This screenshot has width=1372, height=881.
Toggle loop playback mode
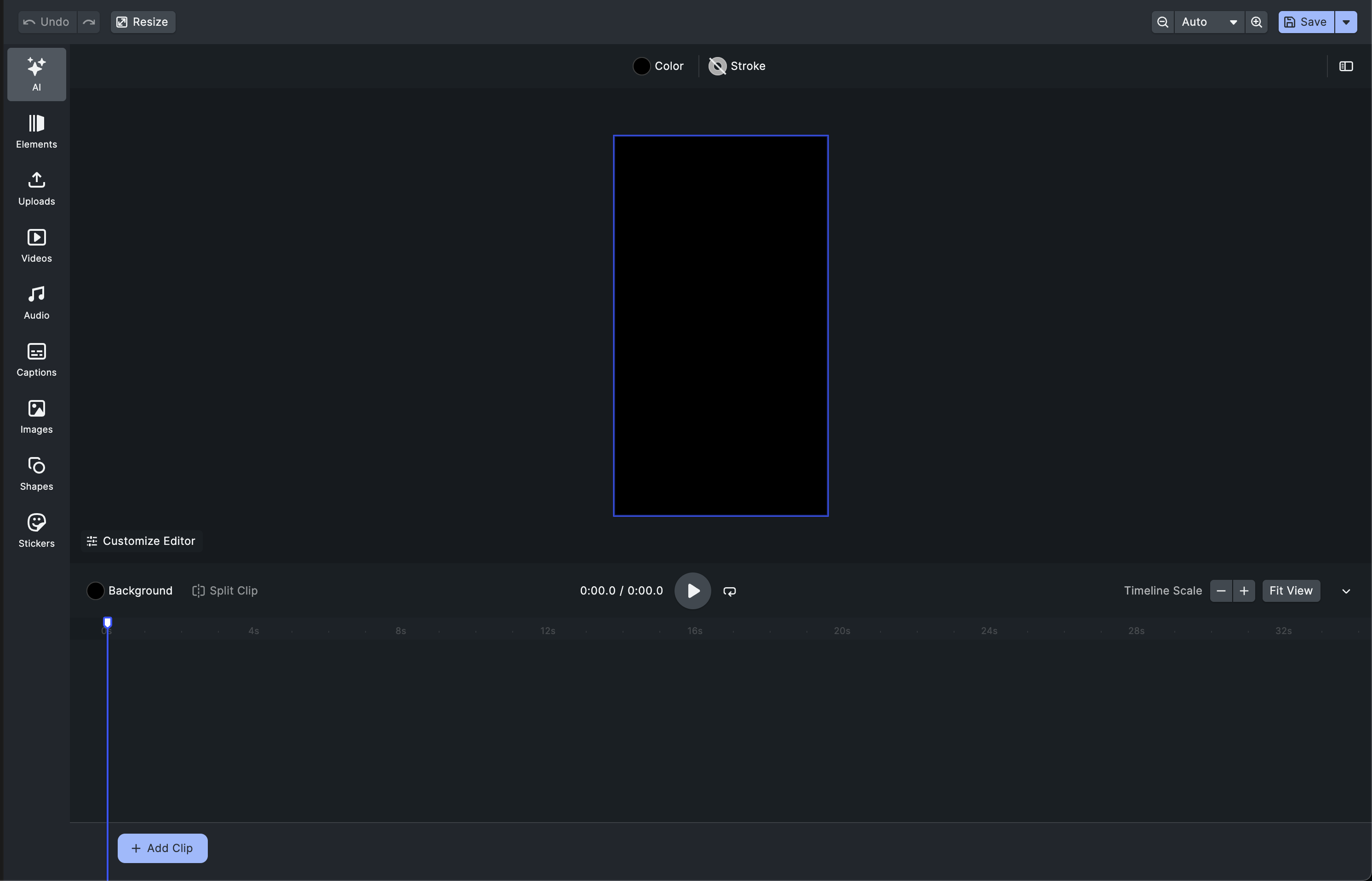click(x=729, y=590)
